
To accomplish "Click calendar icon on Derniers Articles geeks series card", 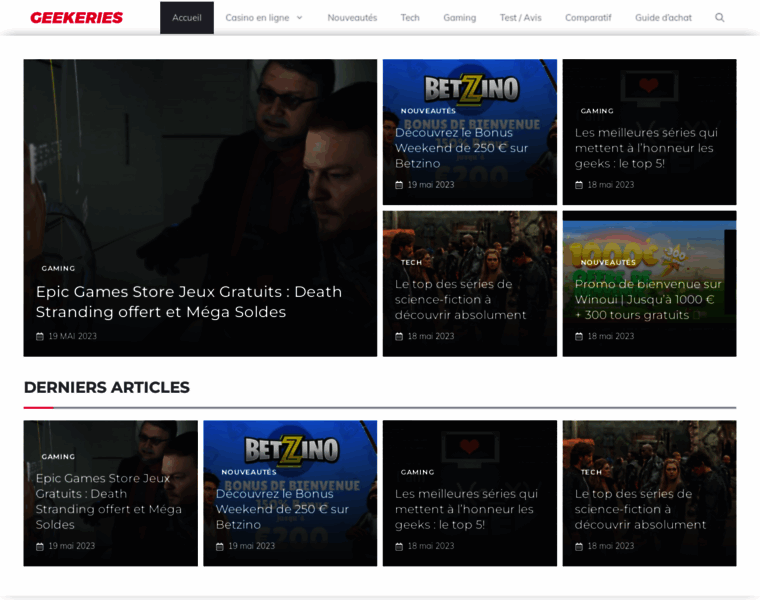I will pyautogui.click(x=399, y=546).
